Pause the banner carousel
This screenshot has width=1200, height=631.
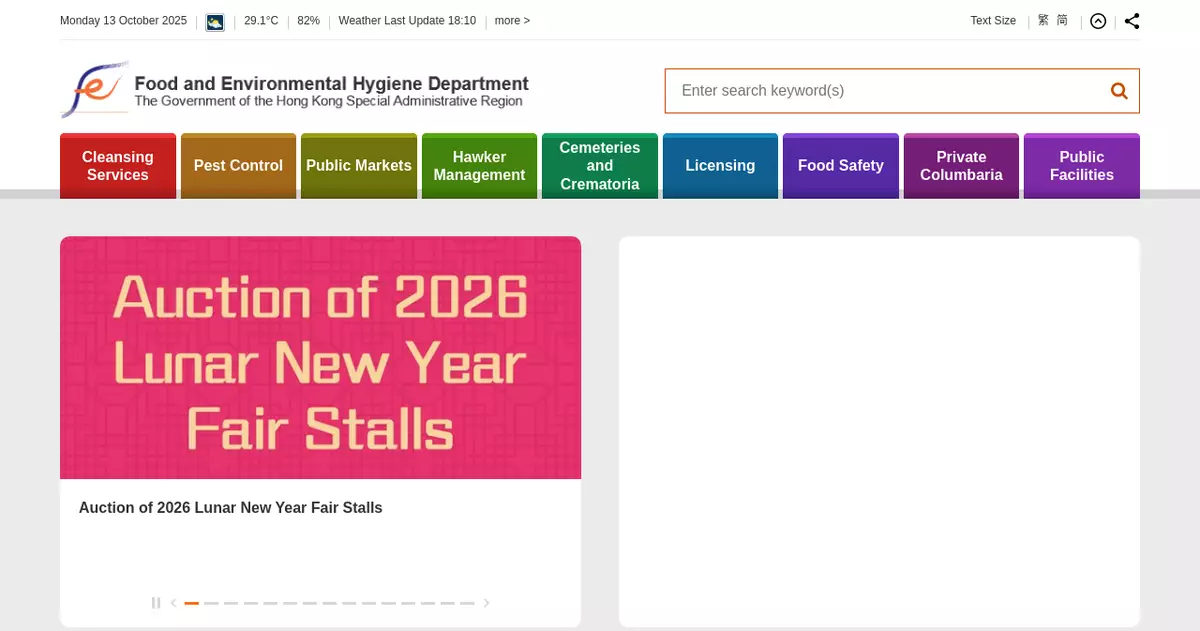[x=155, y=603]
